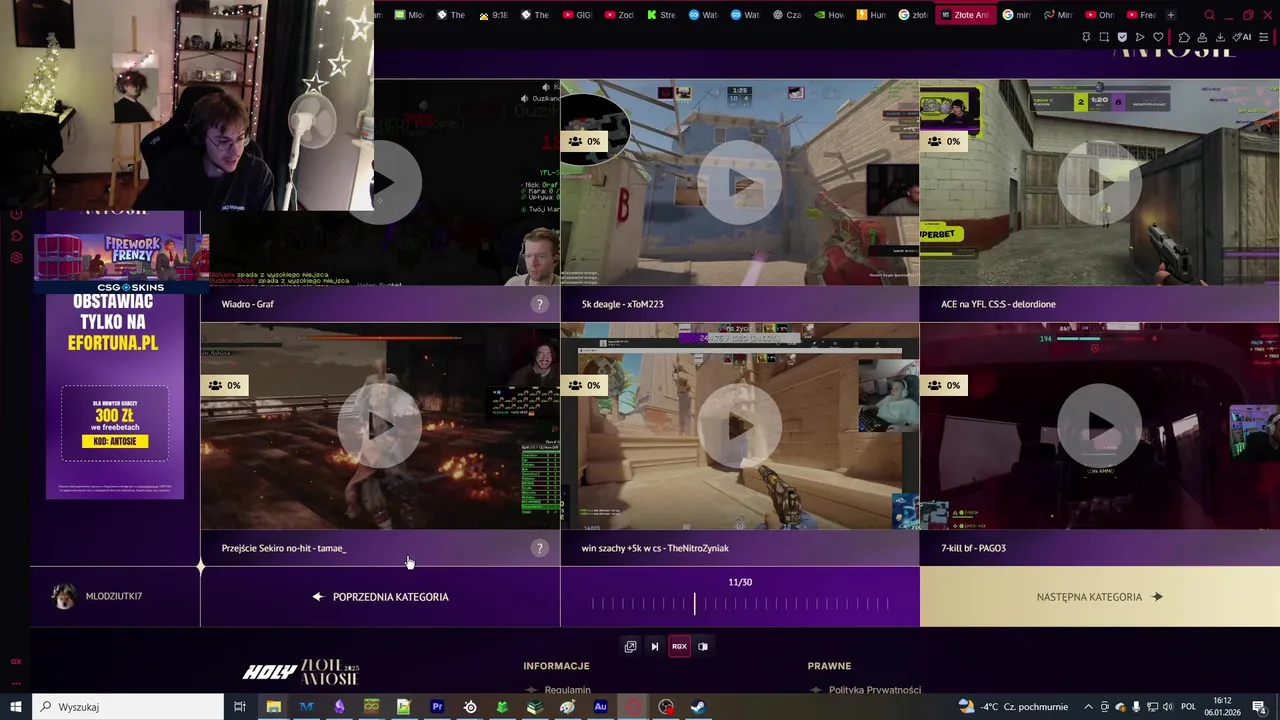Image resolution: width=1280 pixels, height=720 pixels.
Task: Open the volume icon in system tray
Action: coord(1167,707)
